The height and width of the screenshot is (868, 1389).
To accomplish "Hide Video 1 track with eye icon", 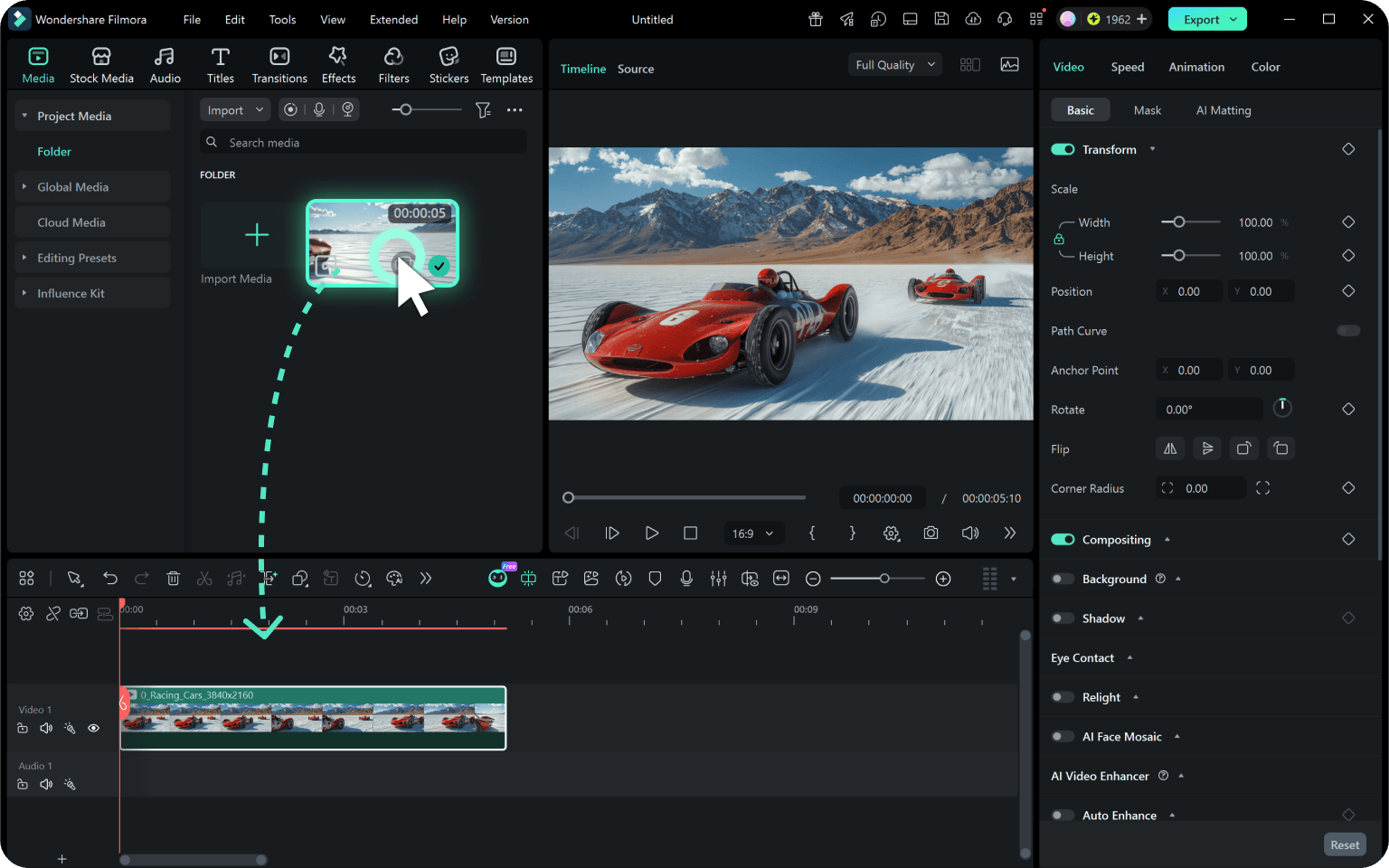I will tap(93, 729).
